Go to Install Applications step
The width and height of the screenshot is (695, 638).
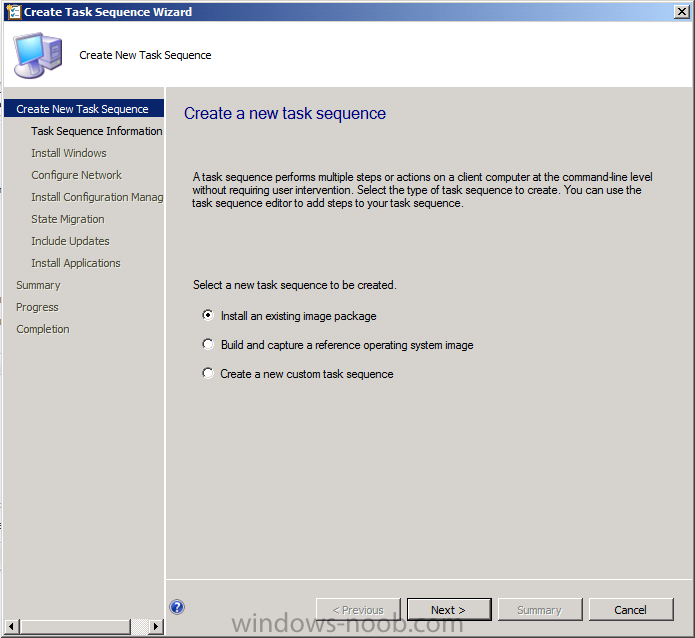pyautogui.click(x=76, y=263)
